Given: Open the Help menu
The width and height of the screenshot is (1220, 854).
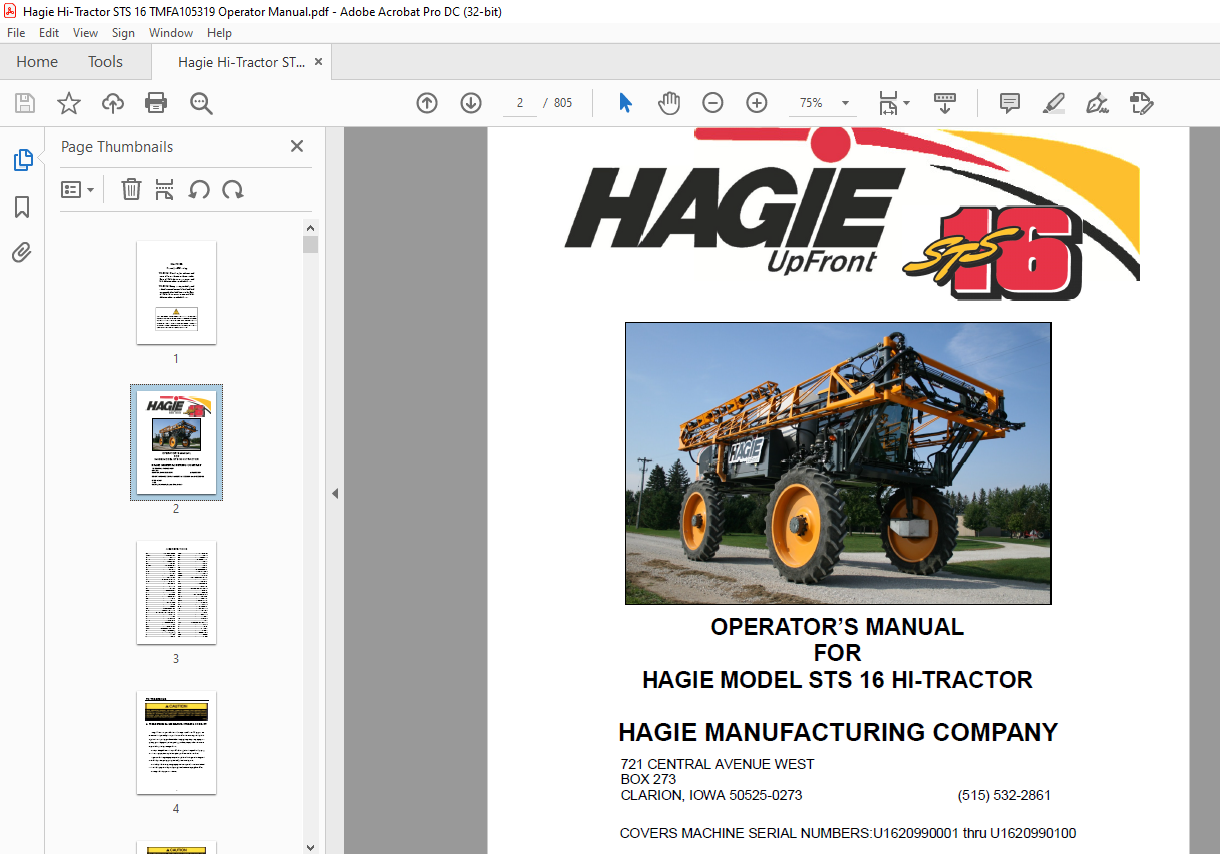Looking at the screenshot, I should pos(219,33).
